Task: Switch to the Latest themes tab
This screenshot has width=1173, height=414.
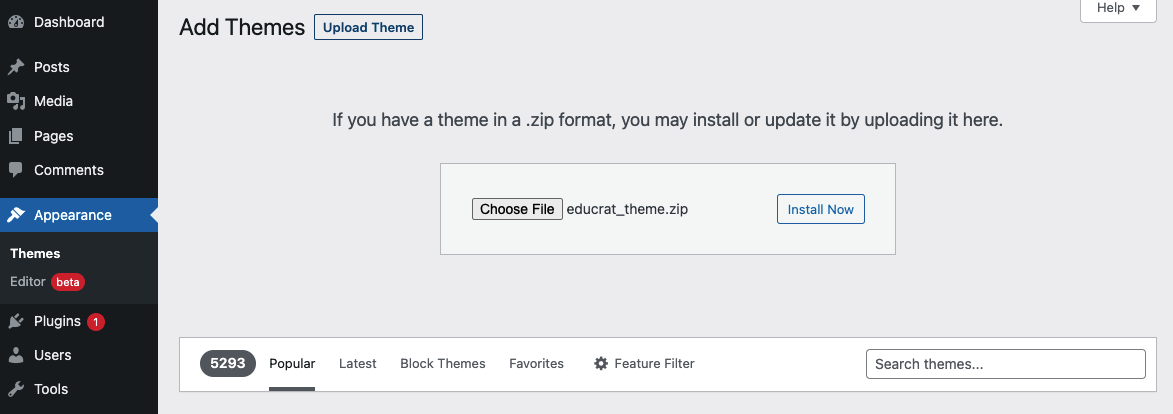Action: pos(358,364)
